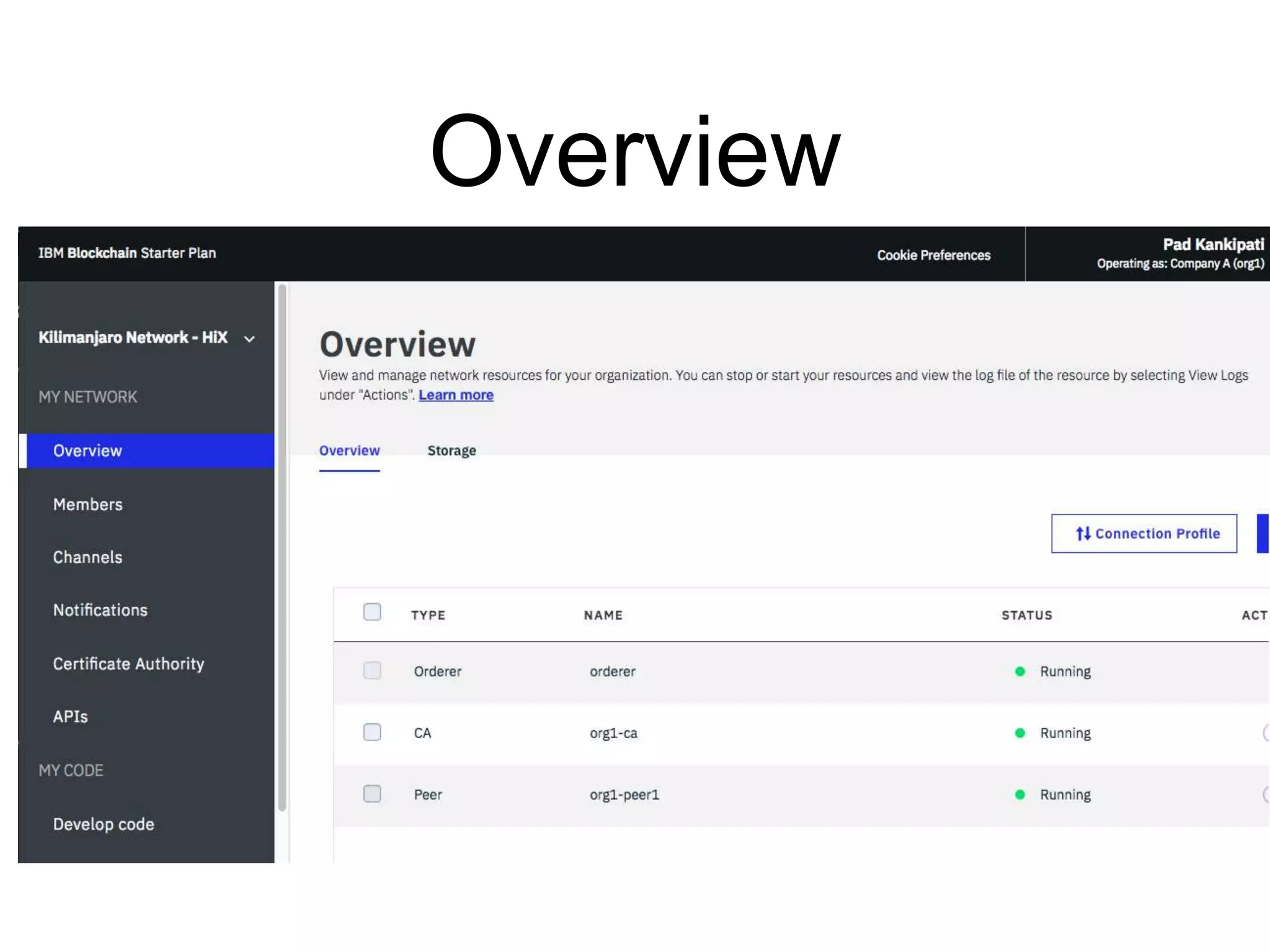Click the Connection Profile arrows icon
1270x952 pixels.
pos(1083,534)
